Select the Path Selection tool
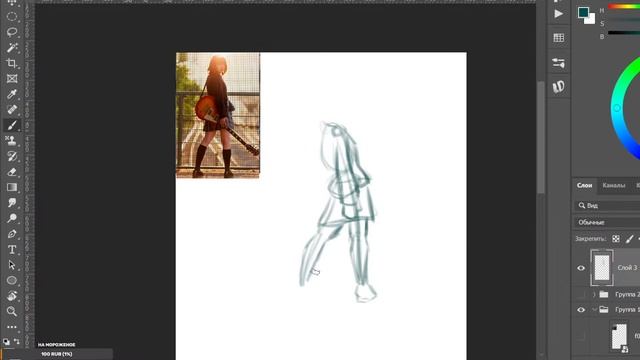 12,265
